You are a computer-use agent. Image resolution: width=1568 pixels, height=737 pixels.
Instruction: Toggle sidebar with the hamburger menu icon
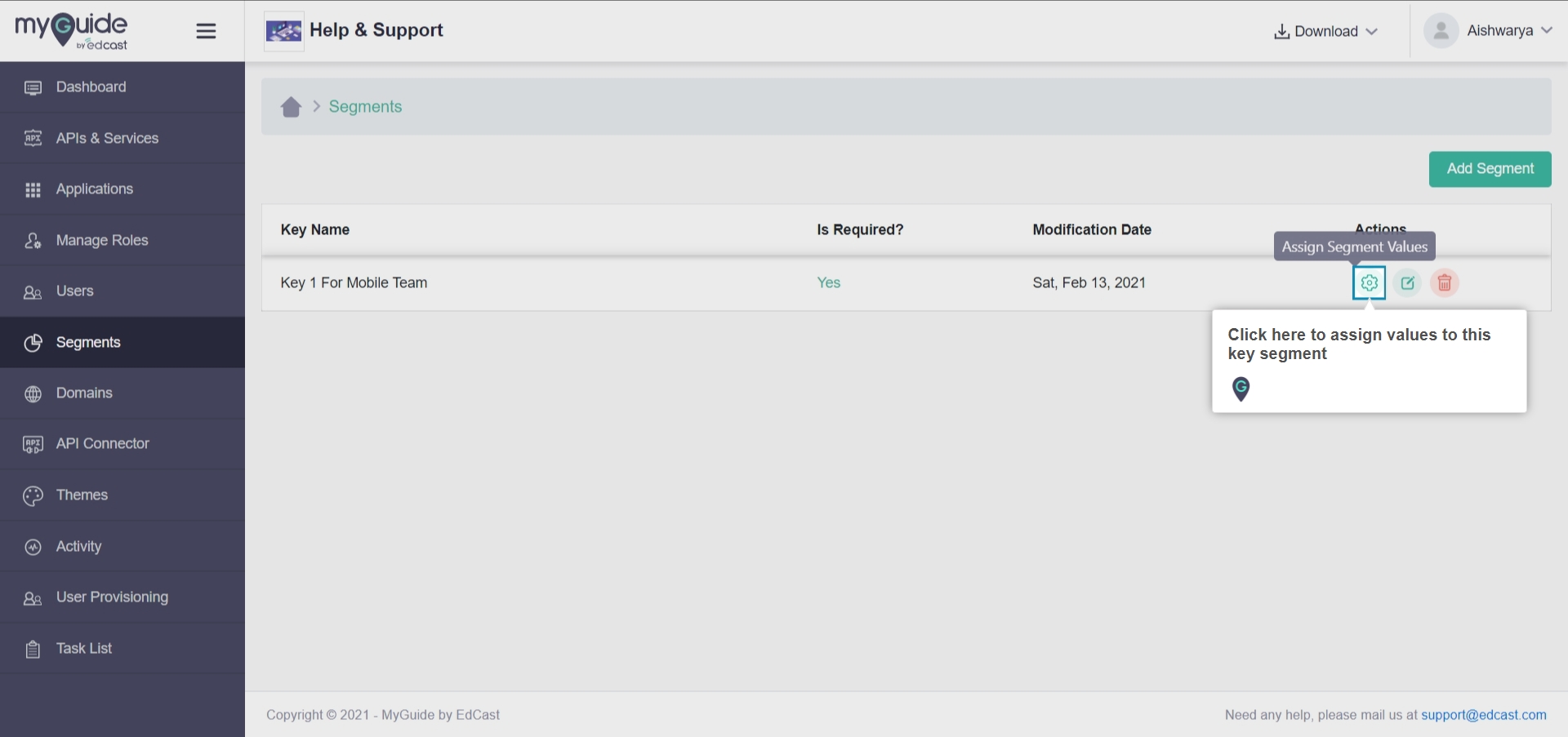(206, 31)
